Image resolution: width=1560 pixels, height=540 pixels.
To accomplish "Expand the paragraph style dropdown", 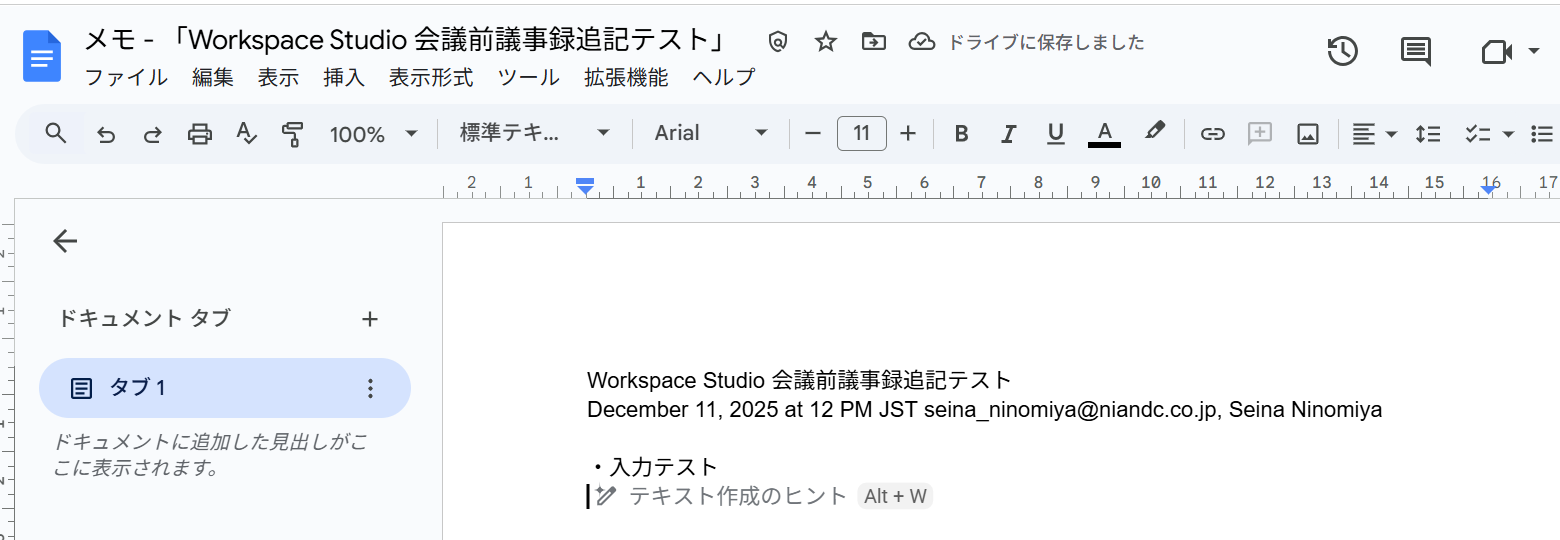I will click(534, 134).
